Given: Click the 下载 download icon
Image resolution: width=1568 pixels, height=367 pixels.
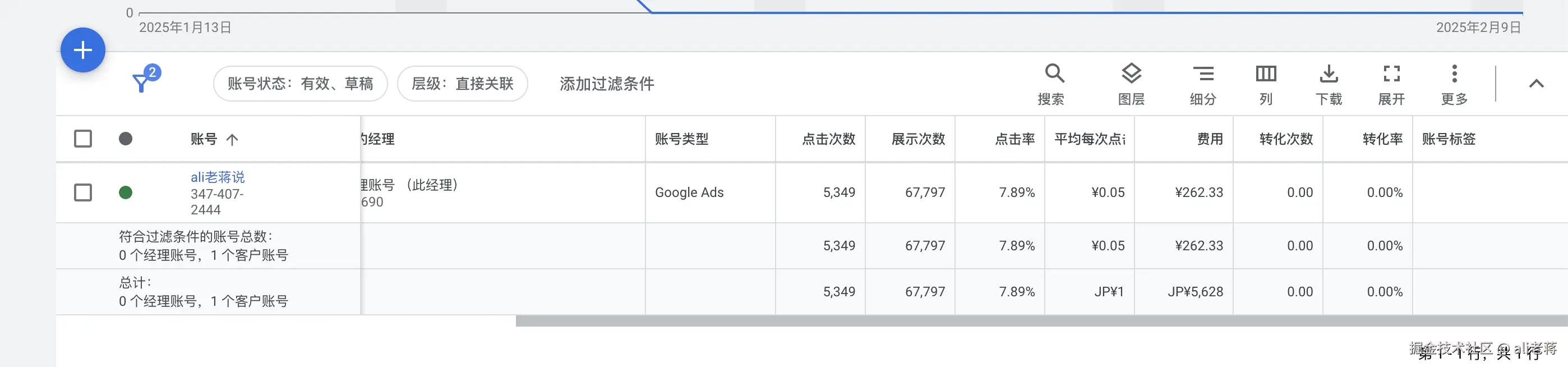Looking at the screenshot, I should (x=1328, y=74).
